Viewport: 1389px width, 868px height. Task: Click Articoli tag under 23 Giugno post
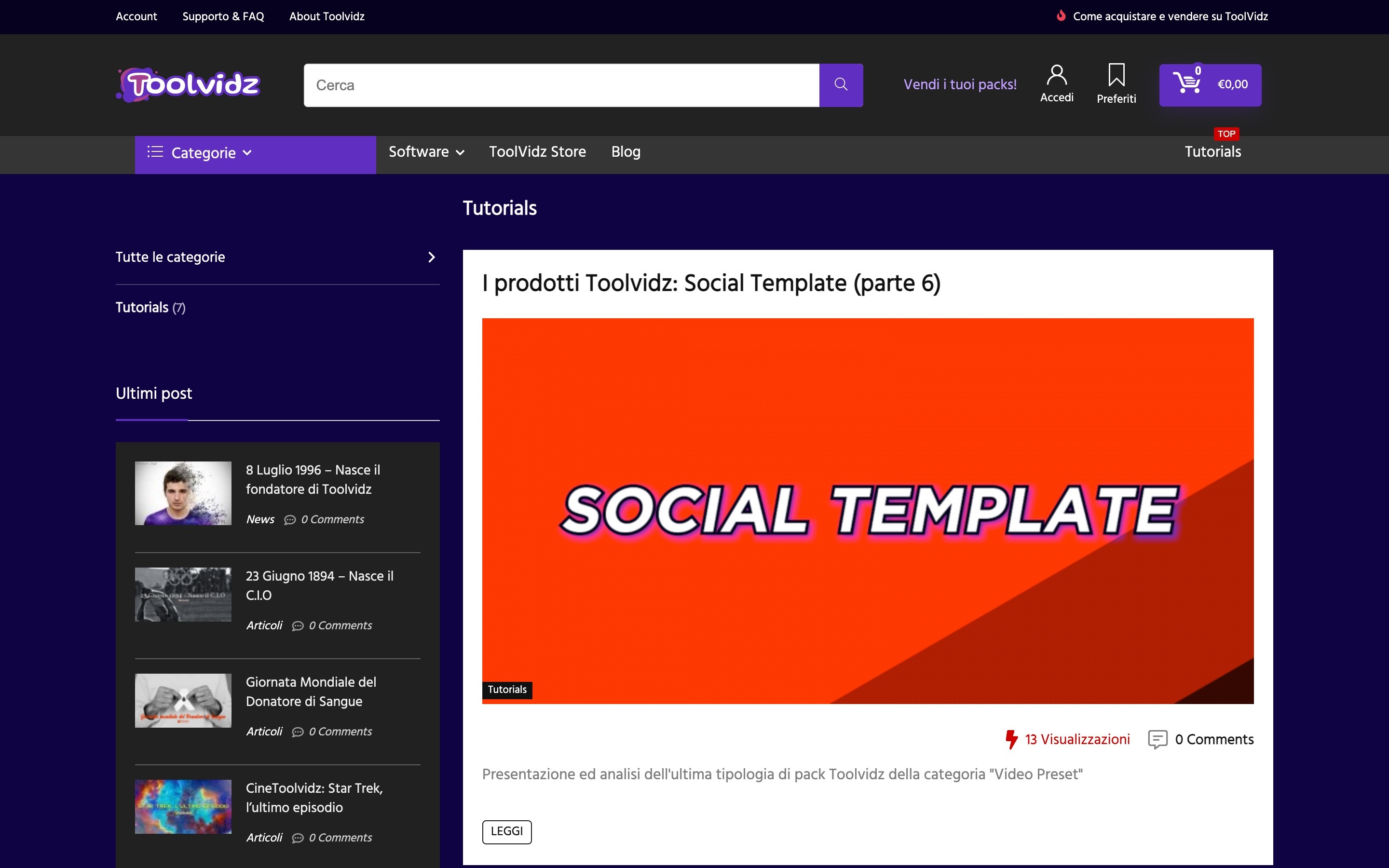264,626
